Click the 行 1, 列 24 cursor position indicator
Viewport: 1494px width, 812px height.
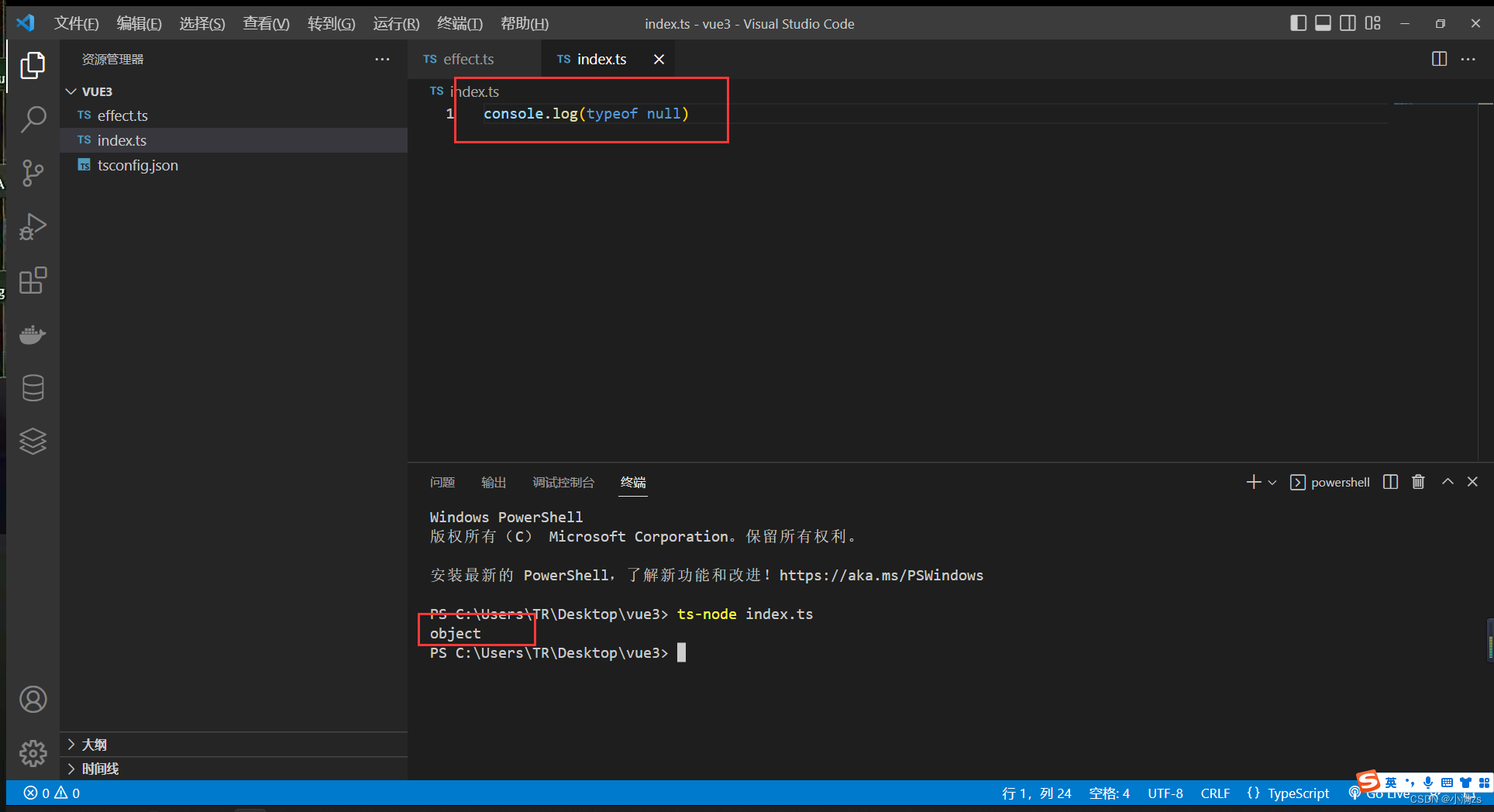1038,793
